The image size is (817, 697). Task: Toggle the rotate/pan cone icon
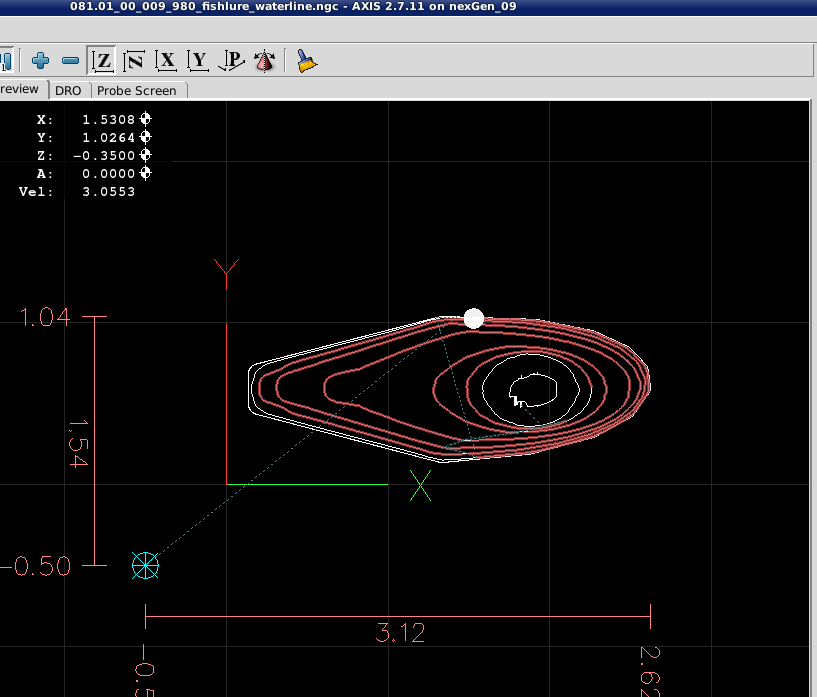click(265, 61)
